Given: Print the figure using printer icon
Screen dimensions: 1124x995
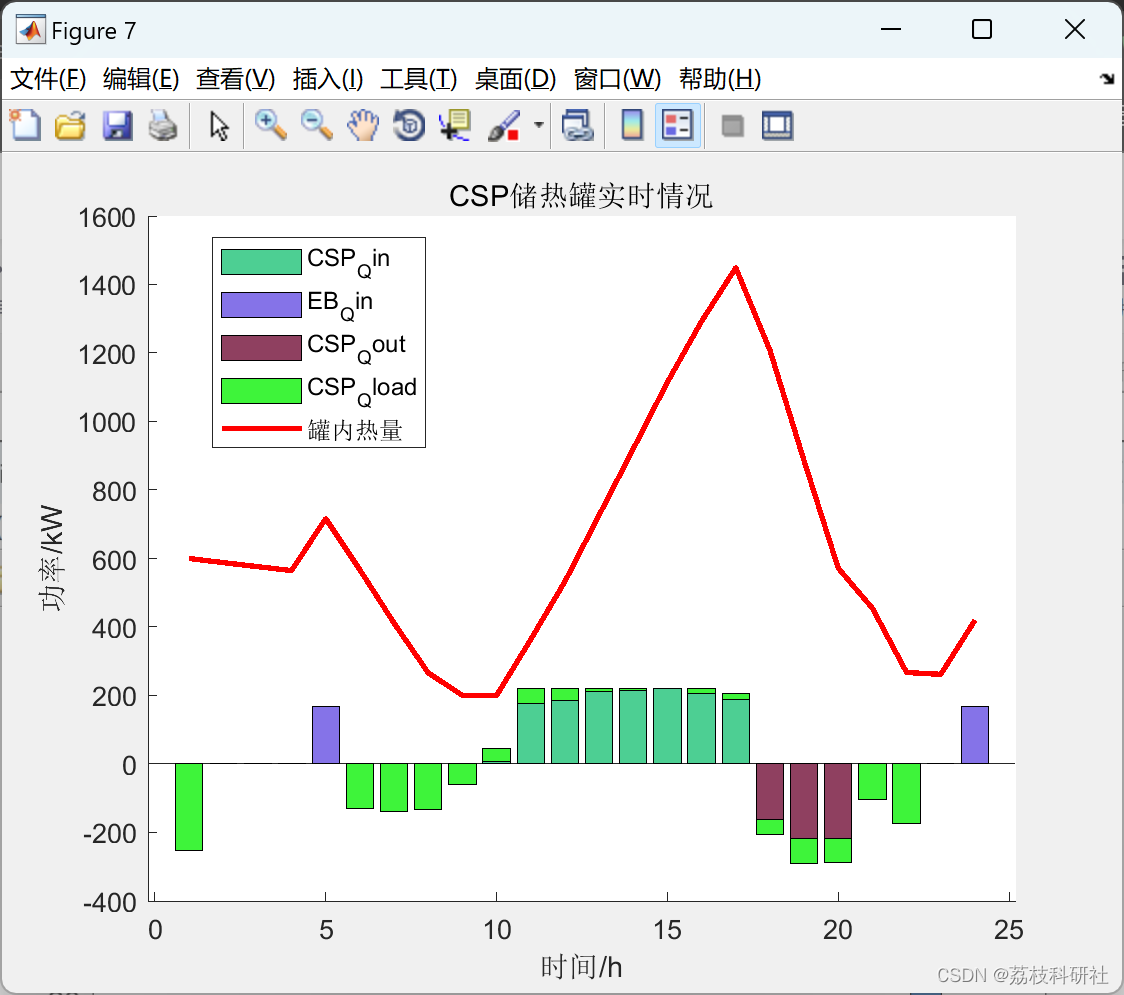Looking at the screenshot, I should pyautogui.click(x=163, y=125).
